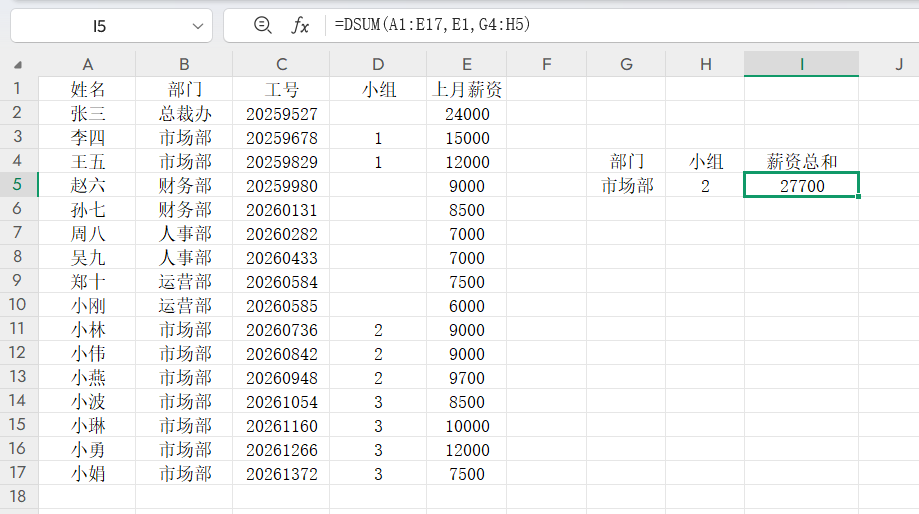Click the fx insert function icon
The width and height of the screenshot is (919, 514).
point(300,26)
